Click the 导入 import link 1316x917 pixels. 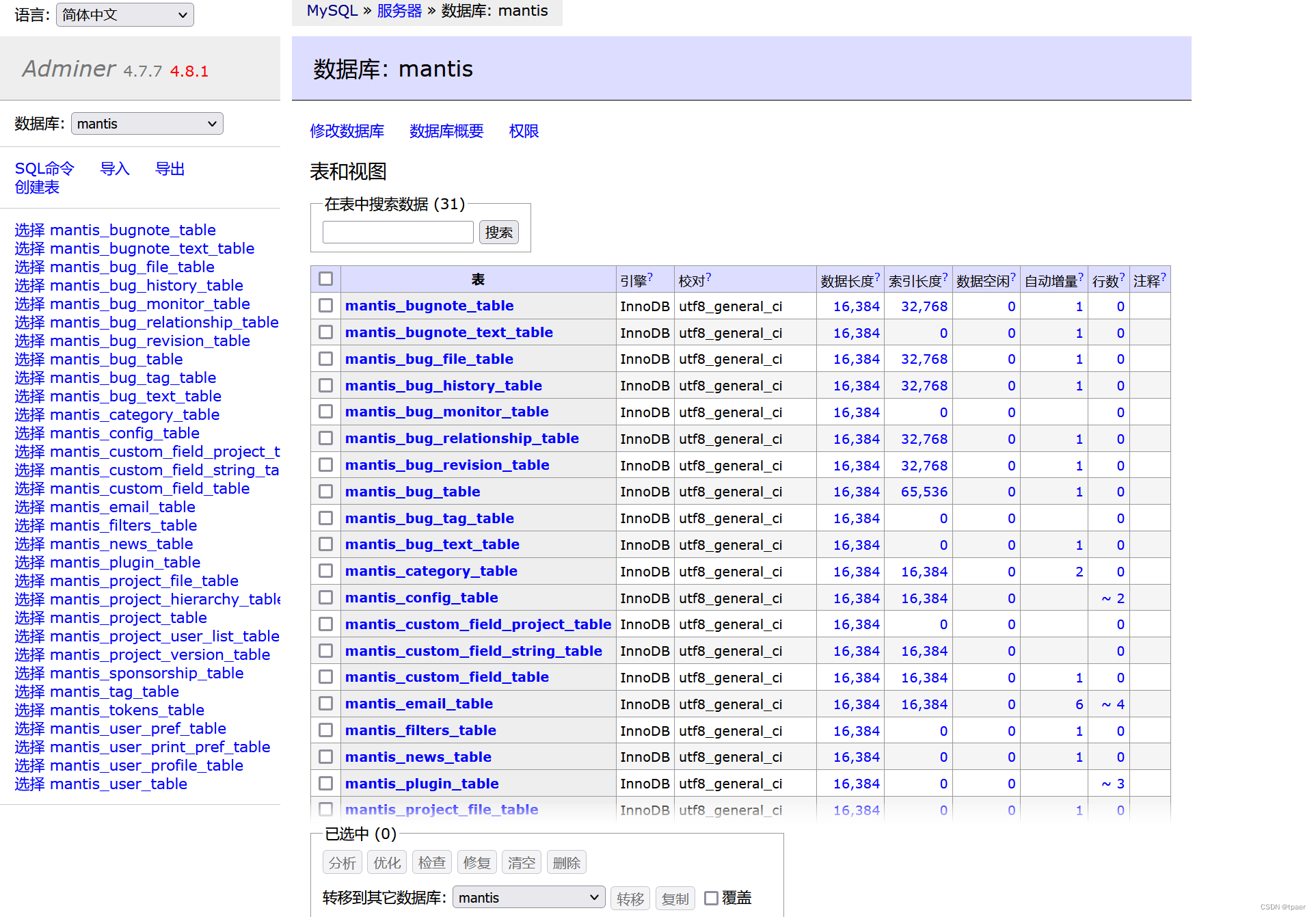click(115, 168)
